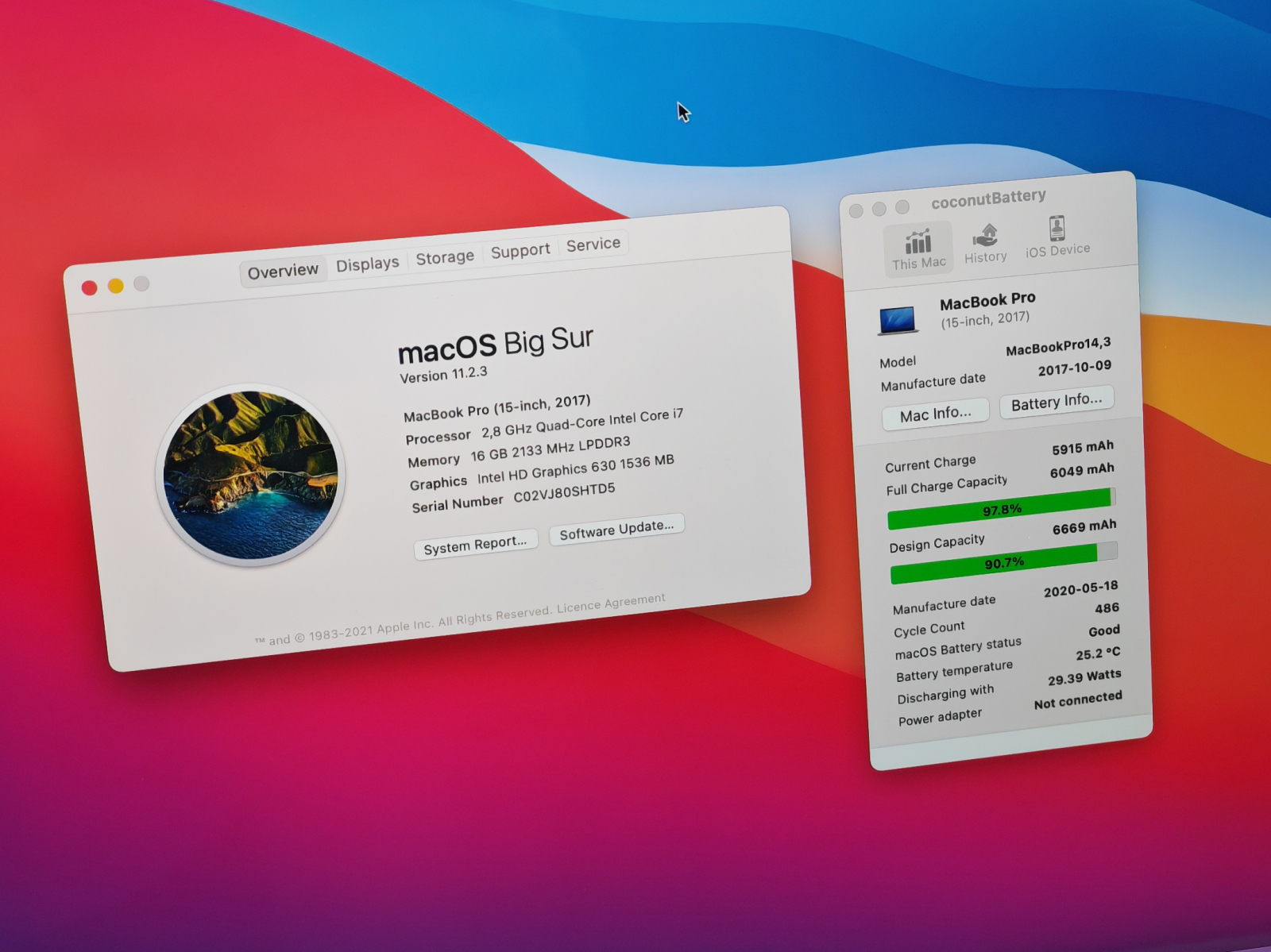Click battery temperature 25.2 °C value
Screen dimensions: 1271x952
coord(1099,653)
